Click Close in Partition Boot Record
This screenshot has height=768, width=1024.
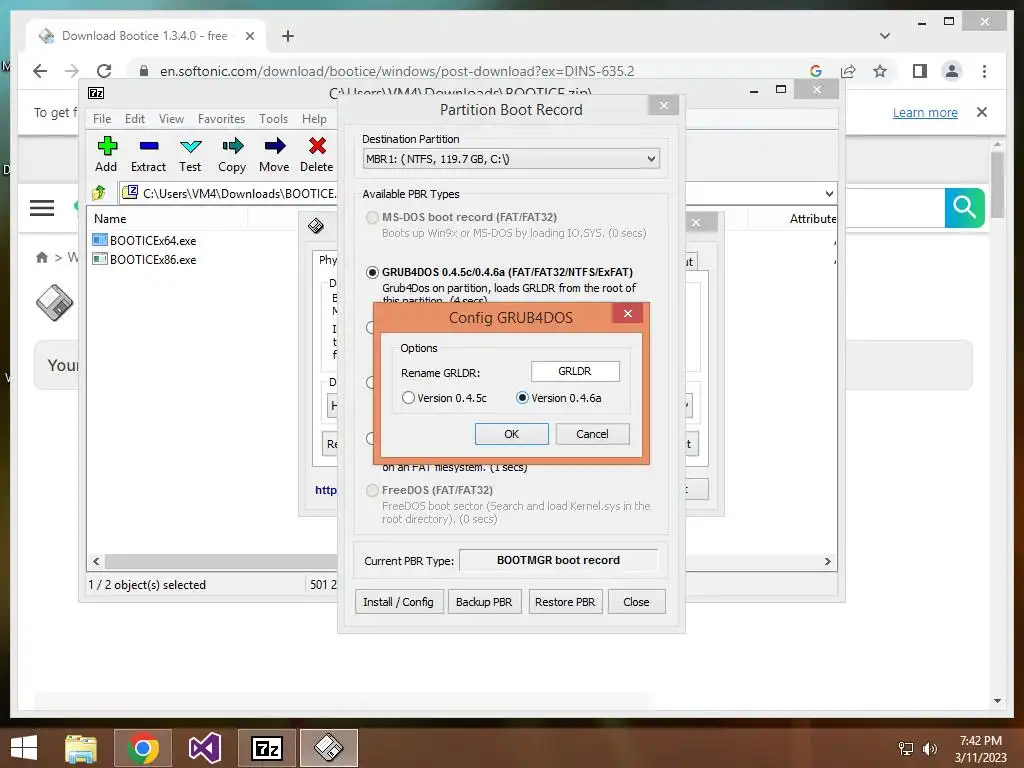[636, 602]
